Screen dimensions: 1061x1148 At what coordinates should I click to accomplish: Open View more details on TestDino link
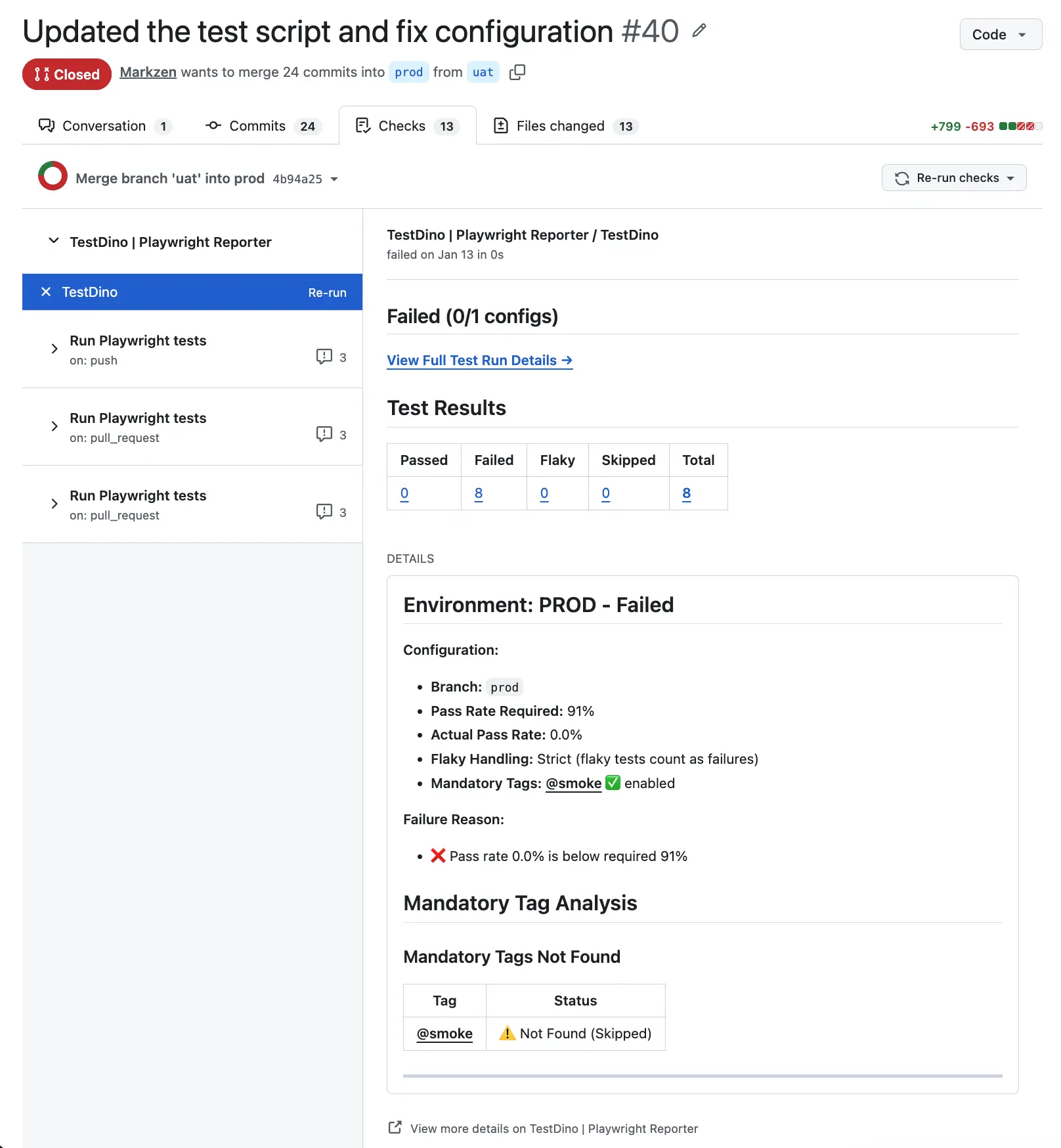554,1128
